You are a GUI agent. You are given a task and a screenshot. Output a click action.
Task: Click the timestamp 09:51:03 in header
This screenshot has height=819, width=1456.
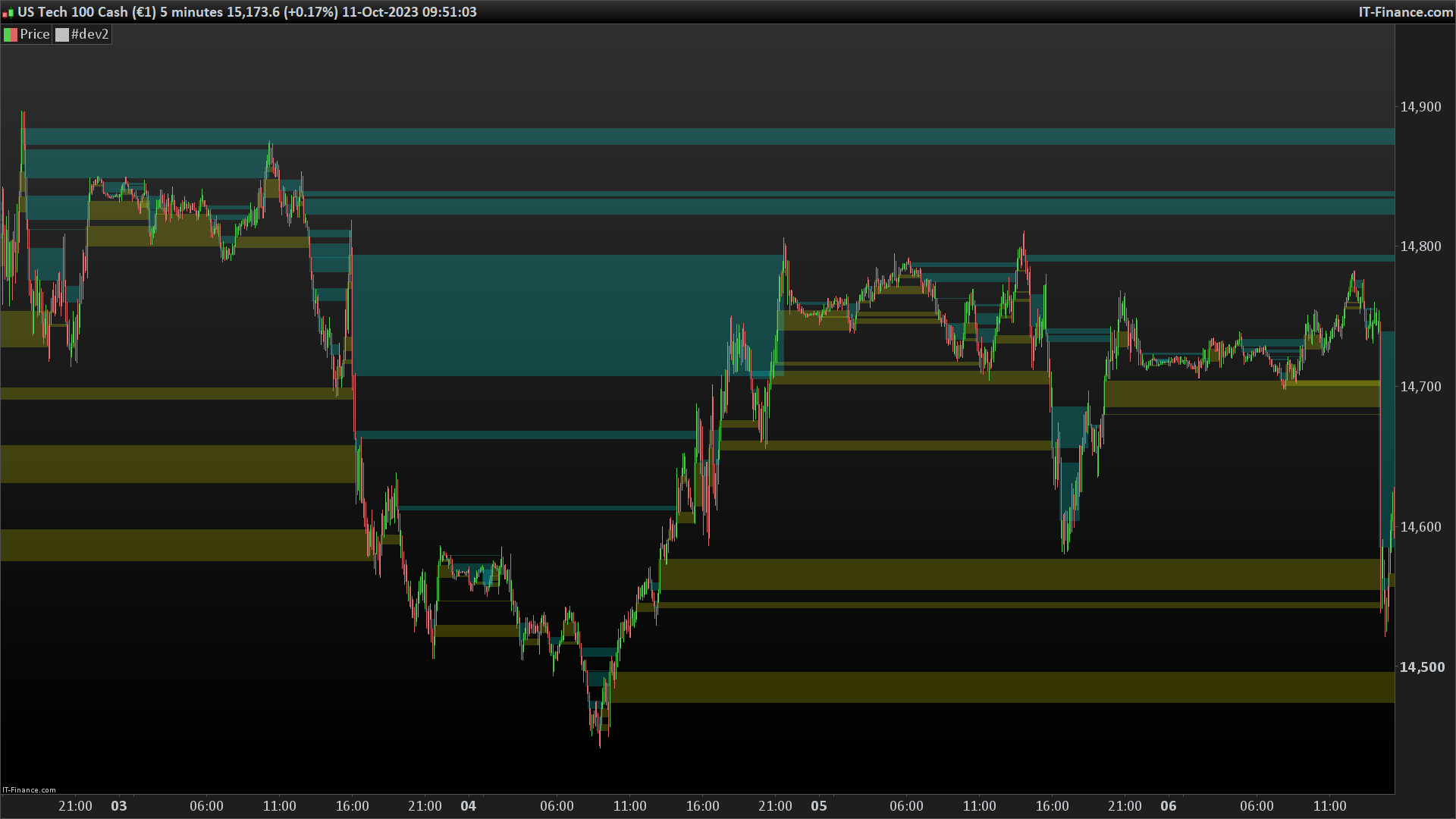450,12
